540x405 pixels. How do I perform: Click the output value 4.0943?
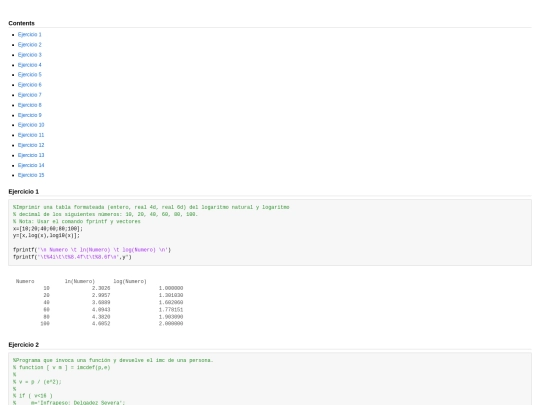(x=101, y=310)
